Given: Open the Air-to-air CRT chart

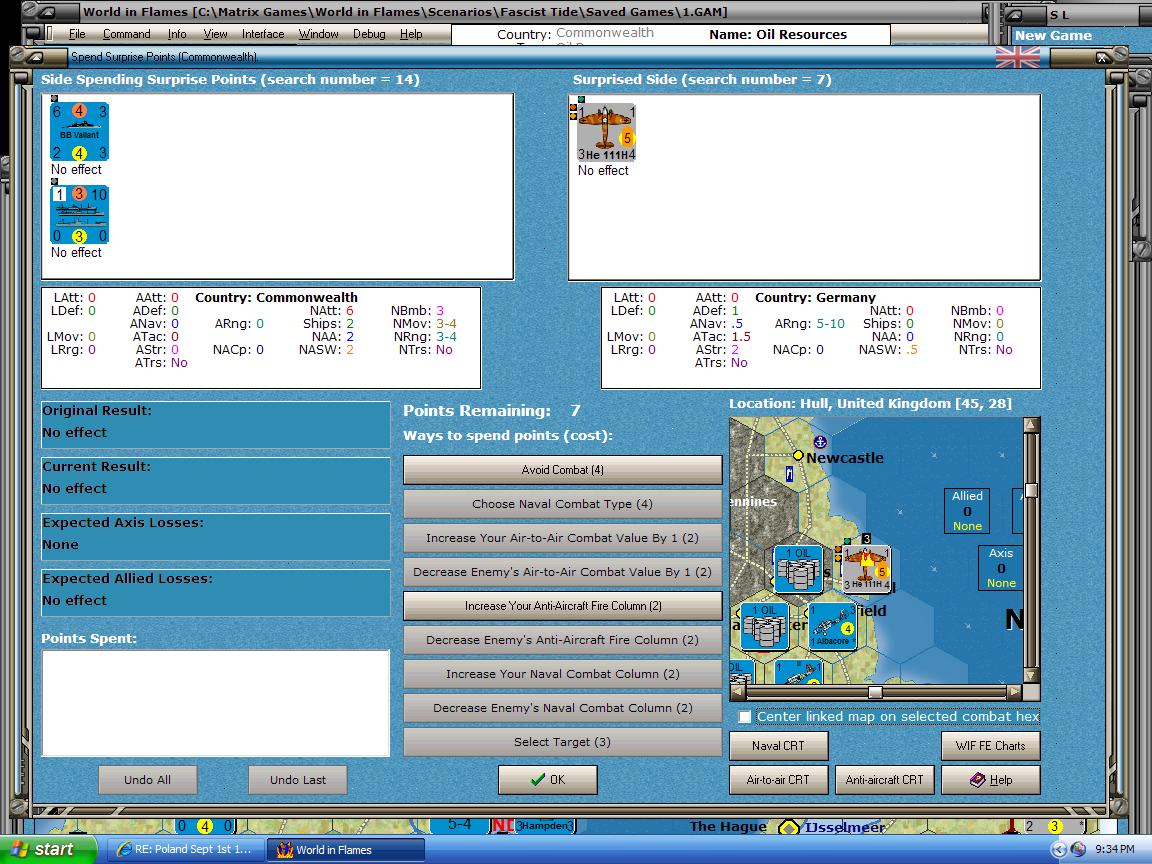Looking at the screenshot, I should pyautogui.click(x=778, y=780).
